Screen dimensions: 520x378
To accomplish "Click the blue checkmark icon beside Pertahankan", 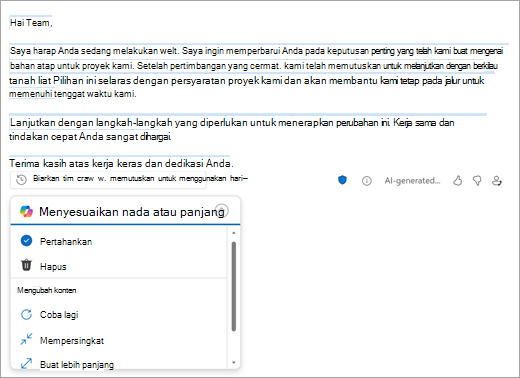I will 26,240.
